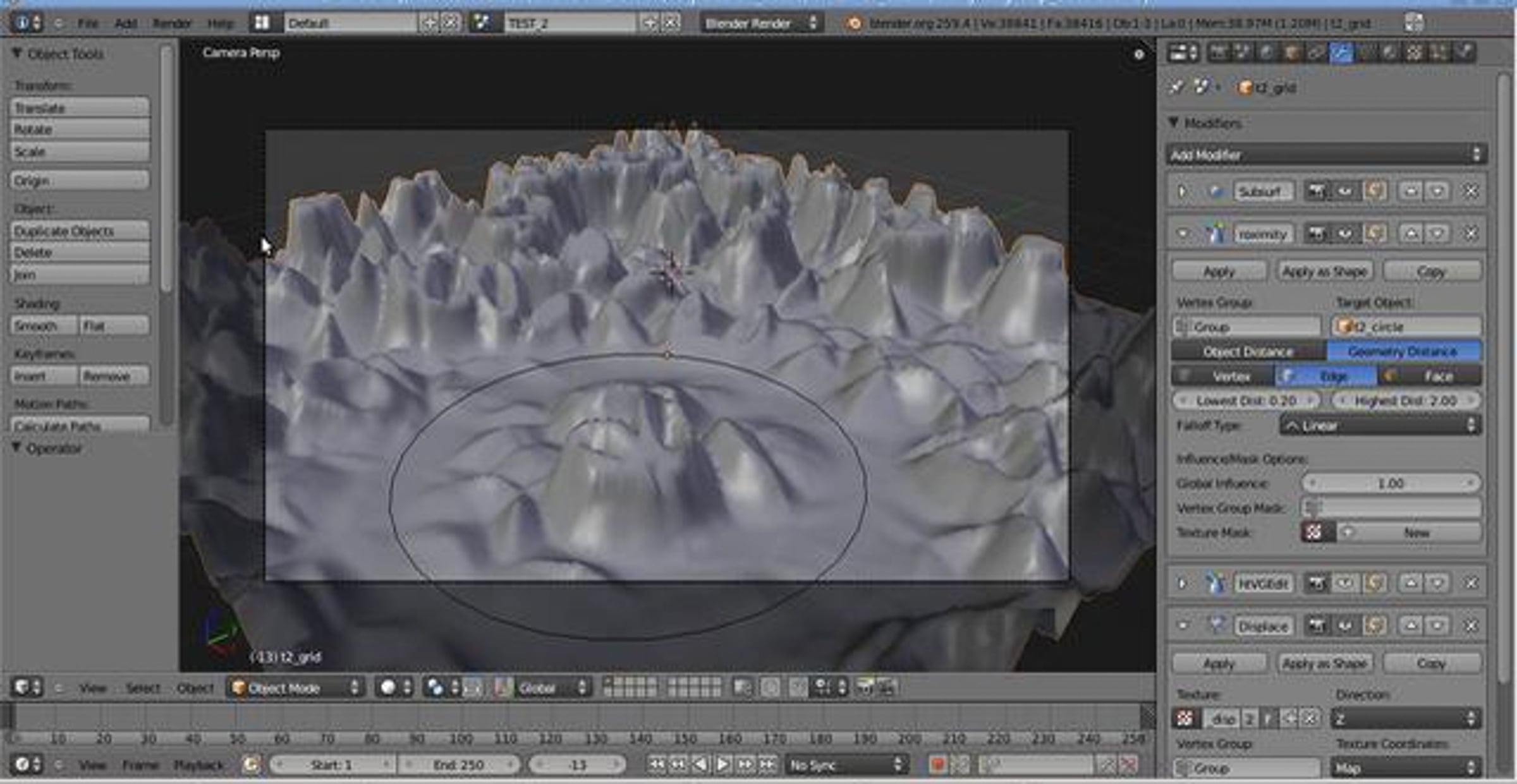Toggle the Edge proximity option

(x=1326, y=377)
